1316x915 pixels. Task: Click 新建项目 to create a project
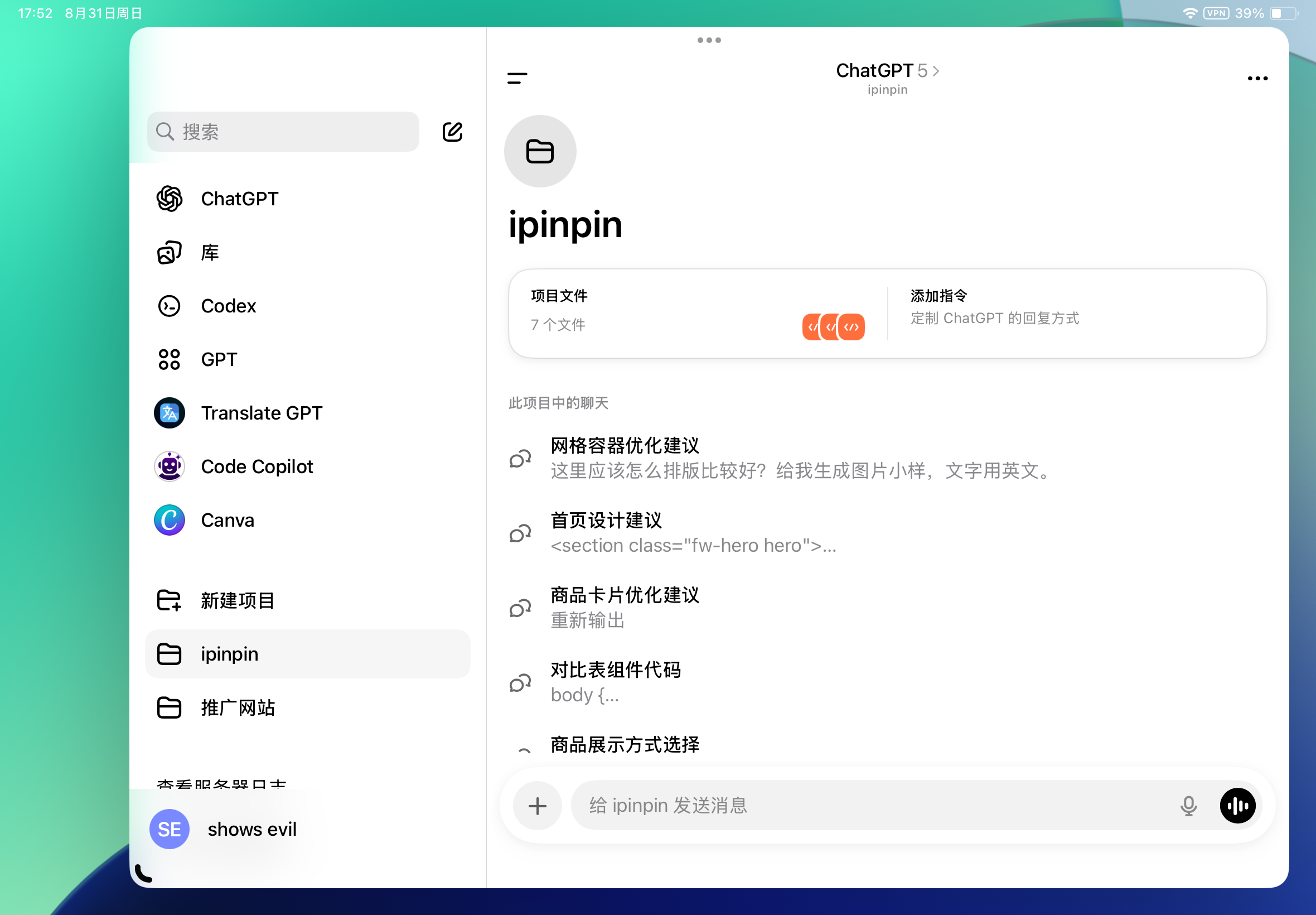tap(308, 601)
